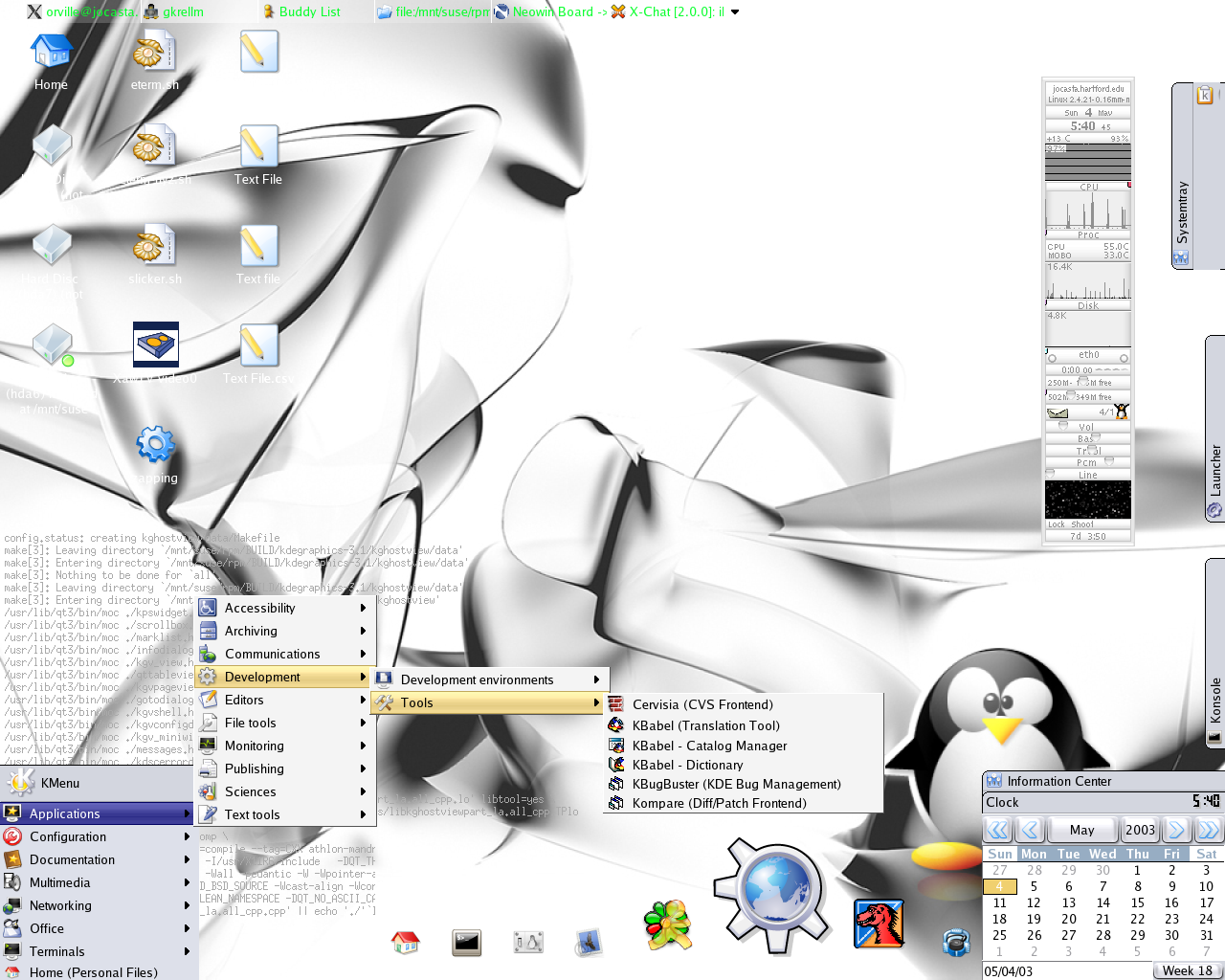1225x980 pixels.
Task: Expand Development environments submenu
Action: point(491,679)
